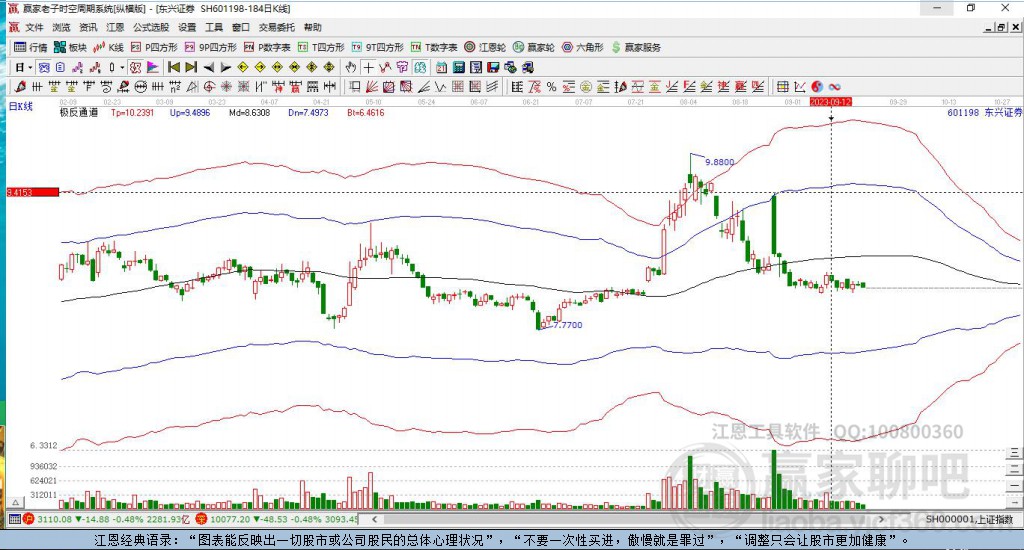Image resolution: width=1024 pixels, height=550 pixels.
Task: Toggle the red boxed indicator icon
Action: [x=135, y=67]
